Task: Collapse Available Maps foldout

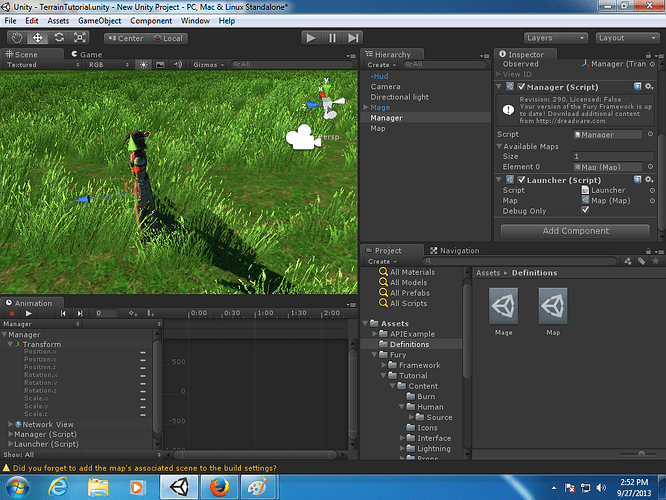Action: [499, 146]
